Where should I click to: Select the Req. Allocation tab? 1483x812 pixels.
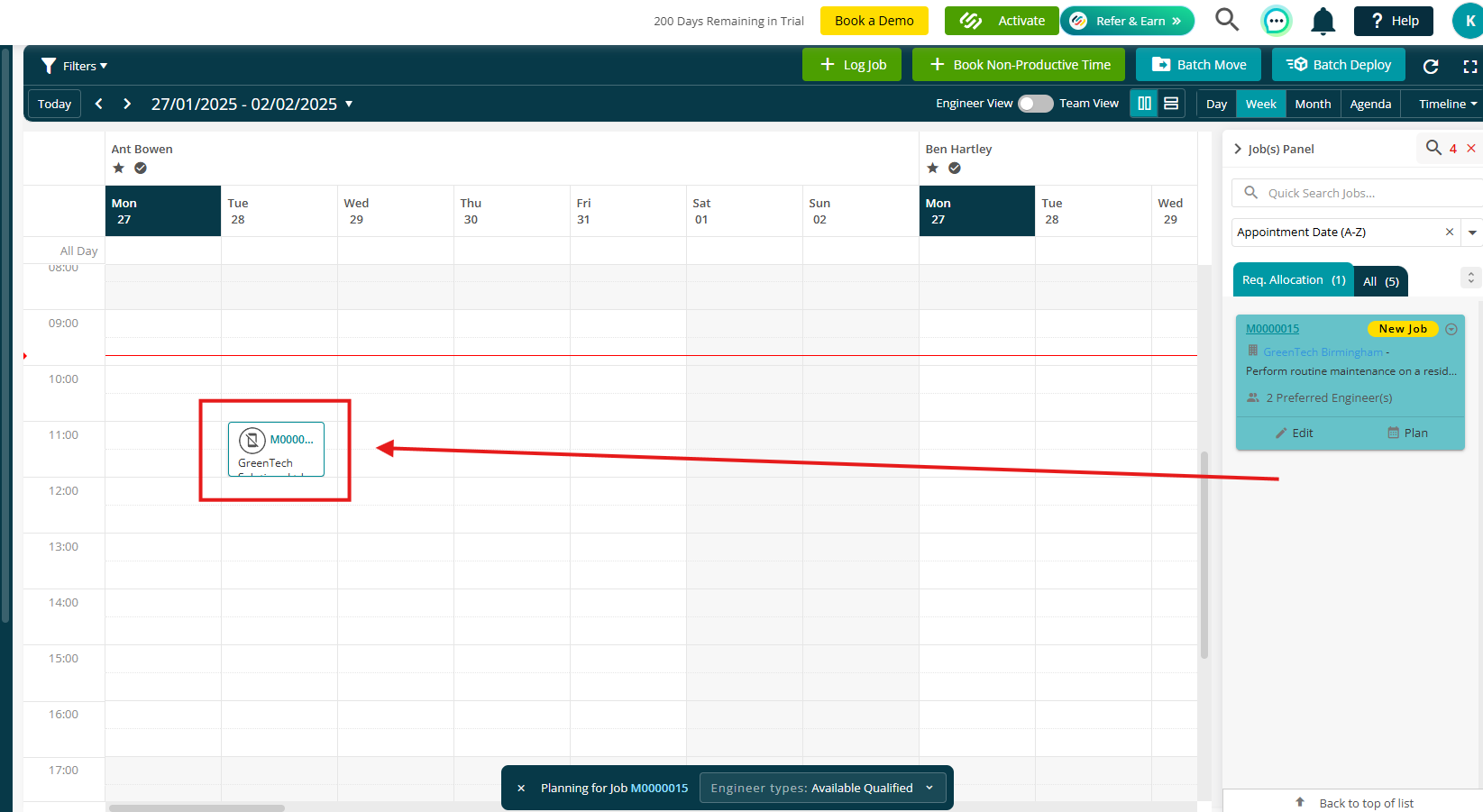[1294, 280]
